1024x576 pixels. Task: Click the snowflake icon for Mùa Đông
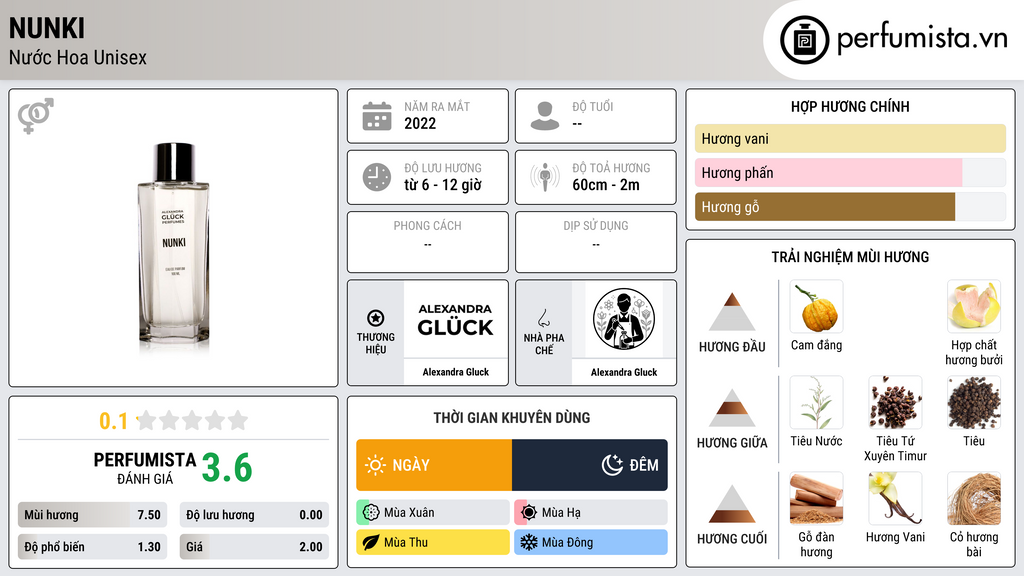click(529, 542)
